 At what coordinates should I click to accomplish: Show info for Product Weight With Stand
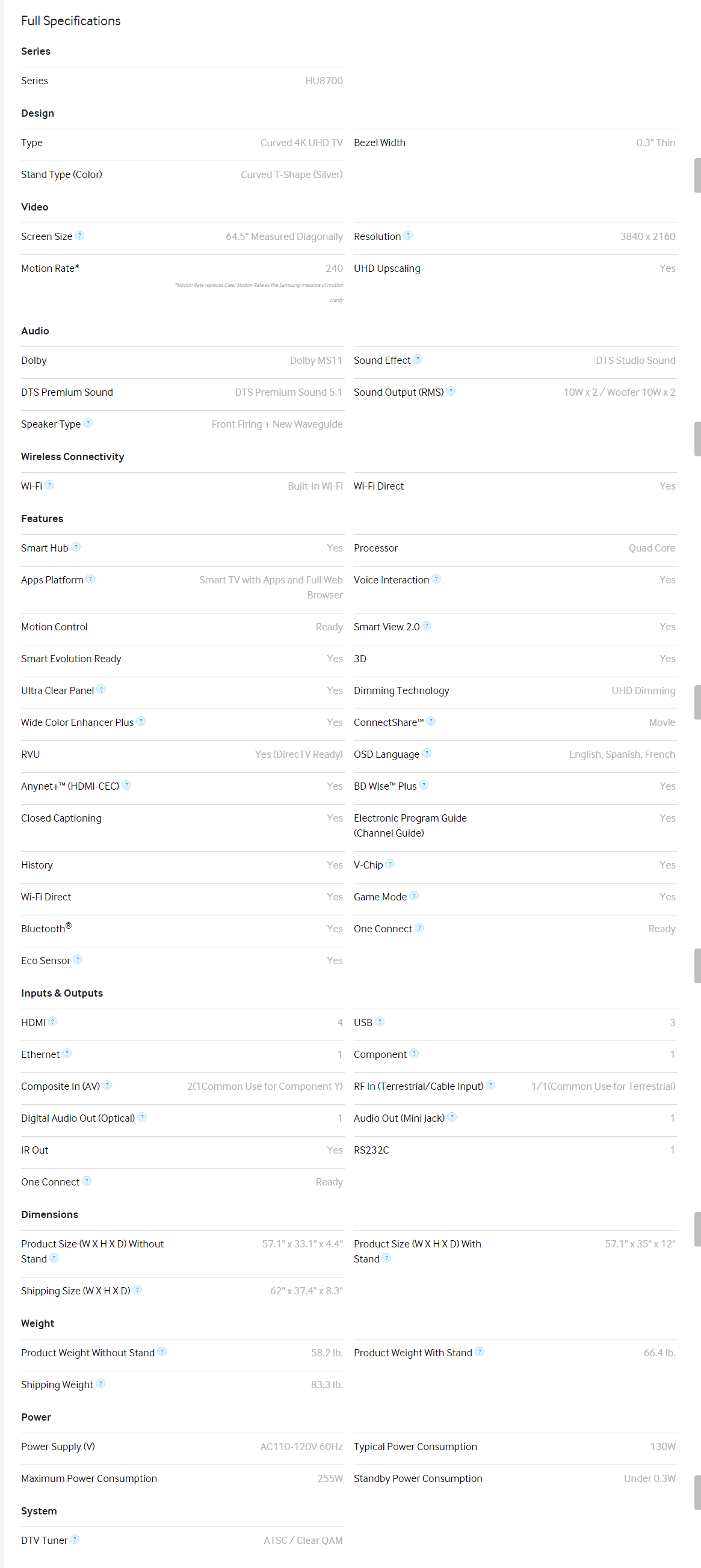[x=480, y=1352]
